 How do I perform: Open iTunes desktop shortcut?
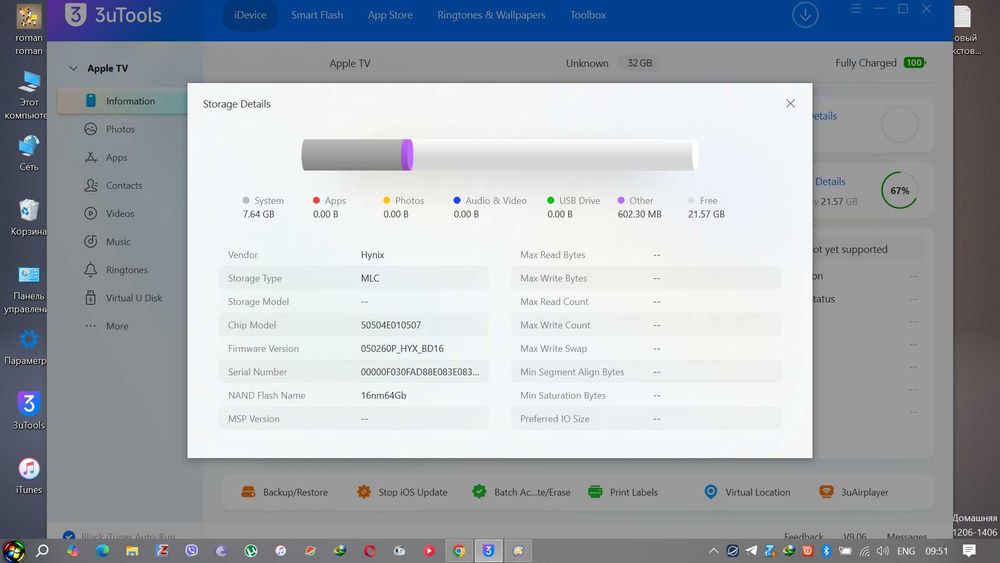click(x=29, y=475)
